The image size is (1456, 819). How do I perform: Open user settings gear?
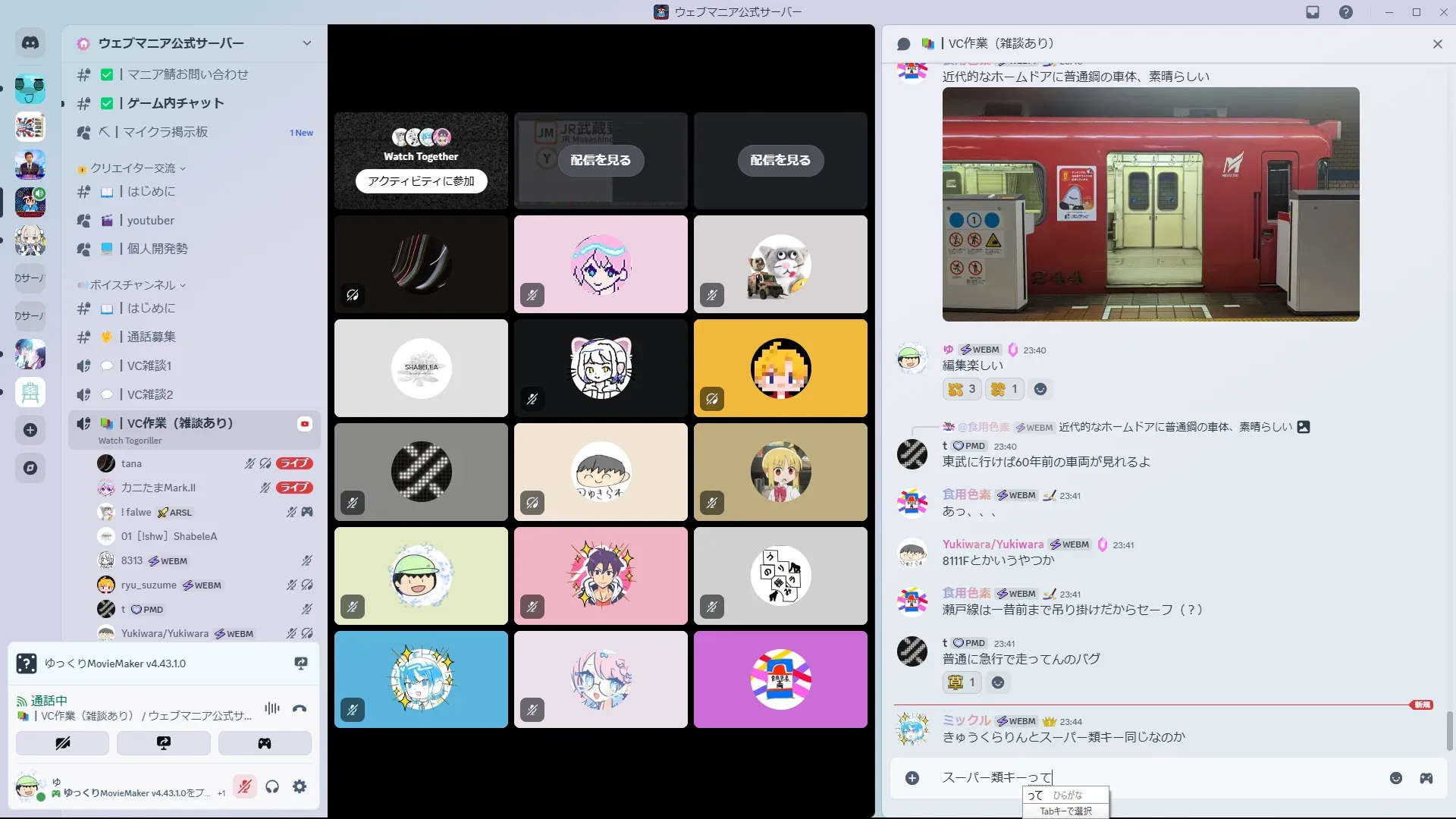point(300,786)
